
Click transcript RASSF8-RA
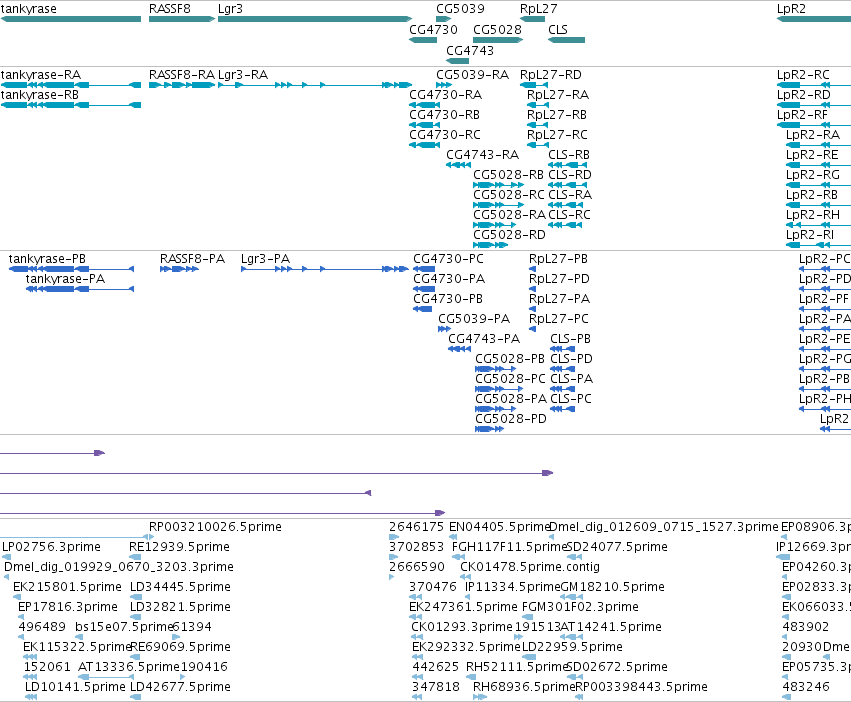(x=182, y=75)
